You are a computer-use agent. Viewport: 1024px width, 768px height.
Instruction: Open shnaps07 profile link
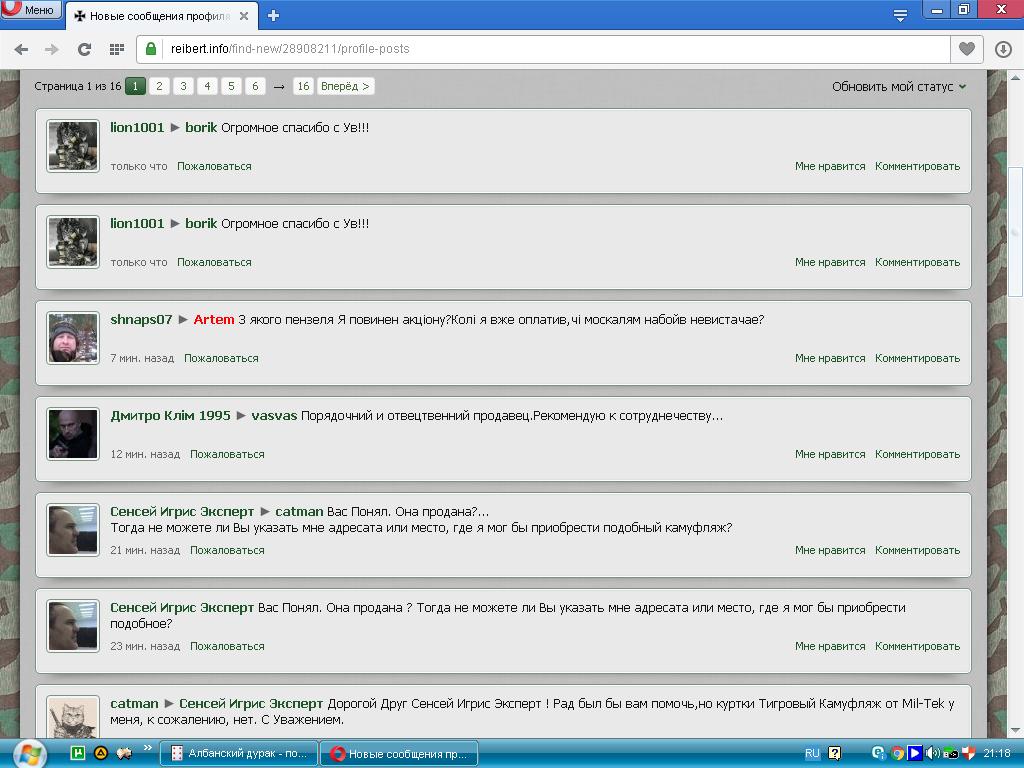(141, 319)
